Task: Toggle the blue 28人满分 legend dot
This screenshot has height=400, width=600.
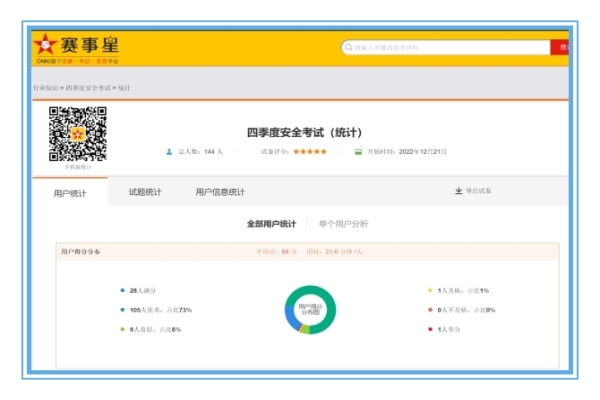Action: [121, 291]
